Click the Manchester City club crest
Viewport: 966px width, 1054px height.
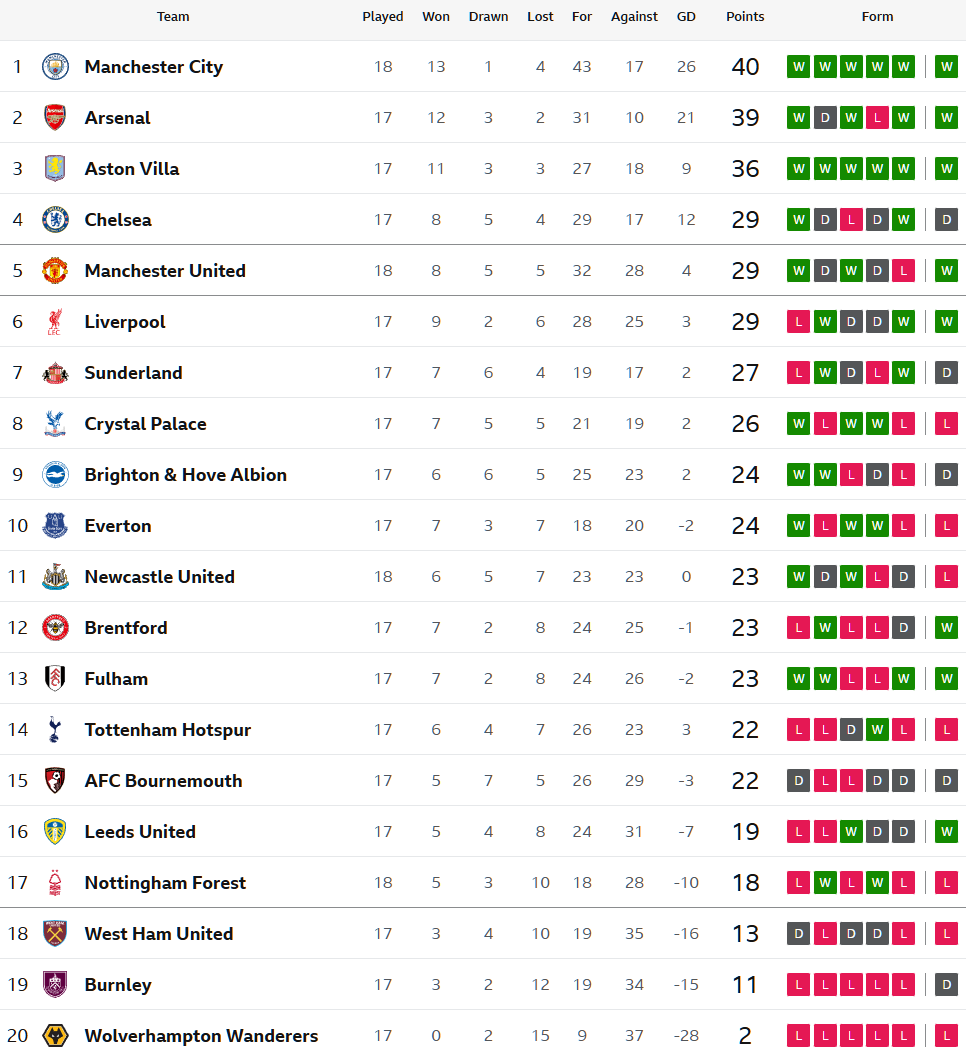[x=55, y=67]
